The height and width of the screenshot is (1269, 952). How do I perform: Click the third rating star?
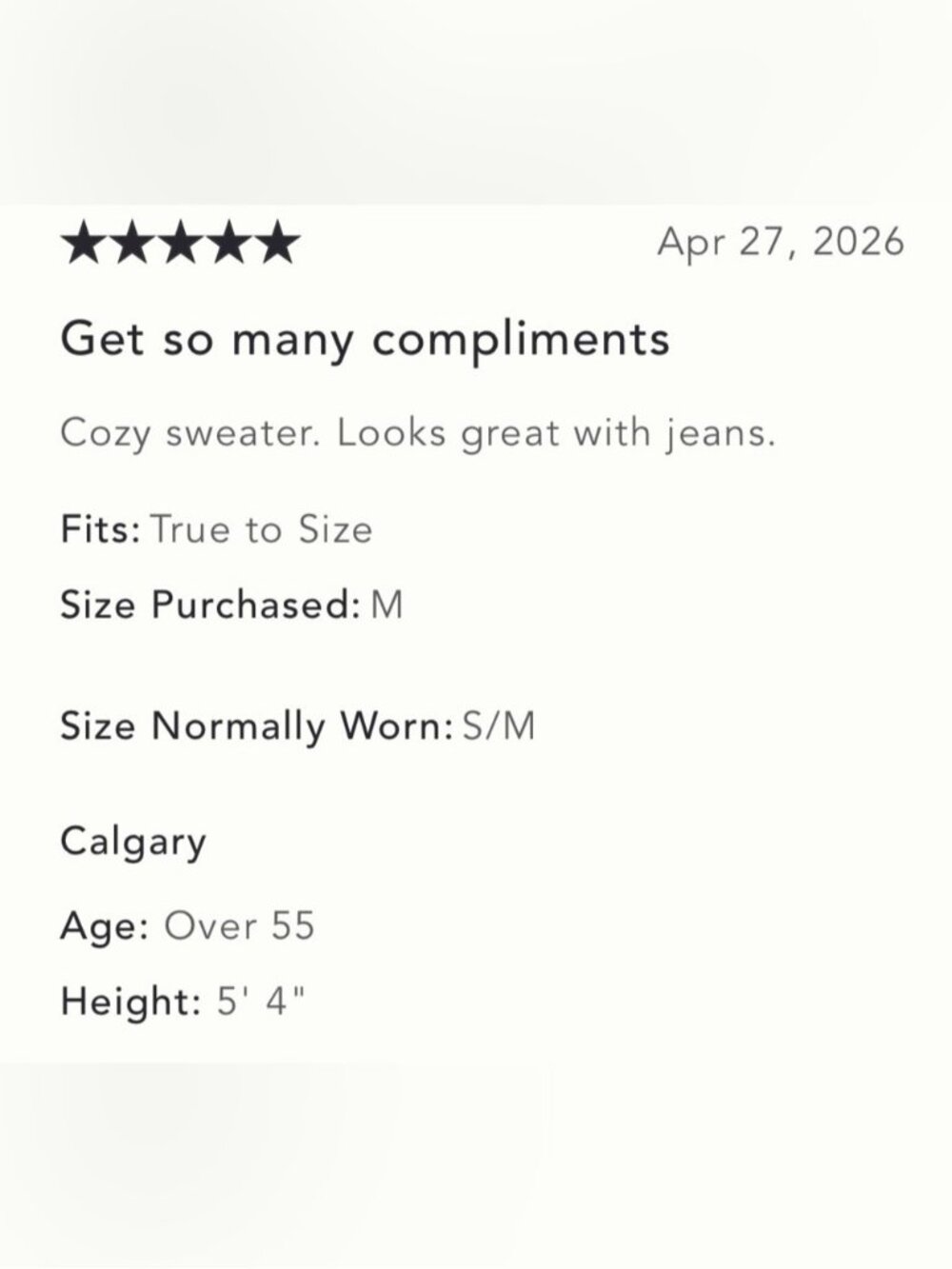(x=180, y=244)
